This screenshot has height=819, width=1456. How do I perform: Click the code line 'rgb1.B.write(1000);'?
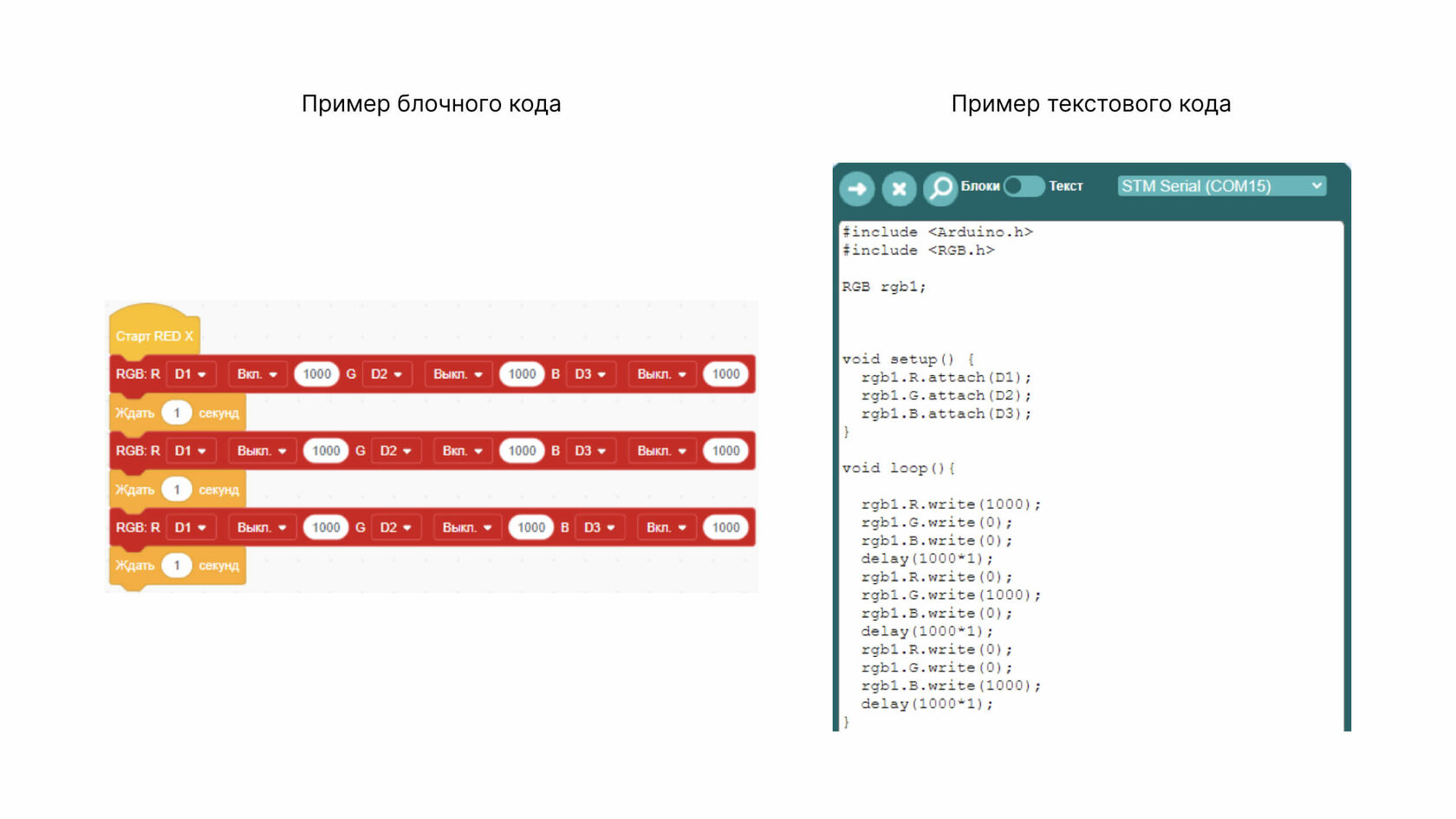(951, 686)
